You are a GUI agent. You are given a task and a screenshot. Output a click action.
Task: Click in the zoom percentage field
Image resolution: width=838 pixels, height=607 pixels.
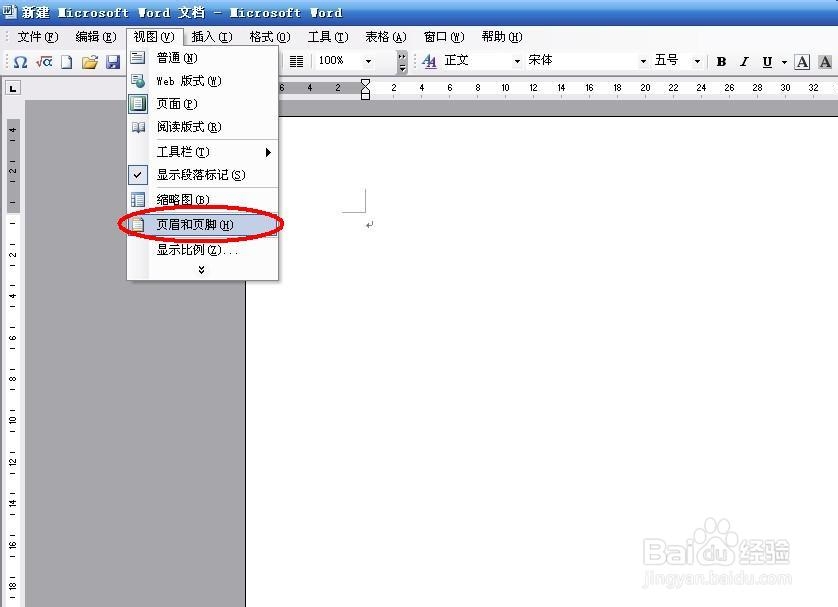pos(338,61)
